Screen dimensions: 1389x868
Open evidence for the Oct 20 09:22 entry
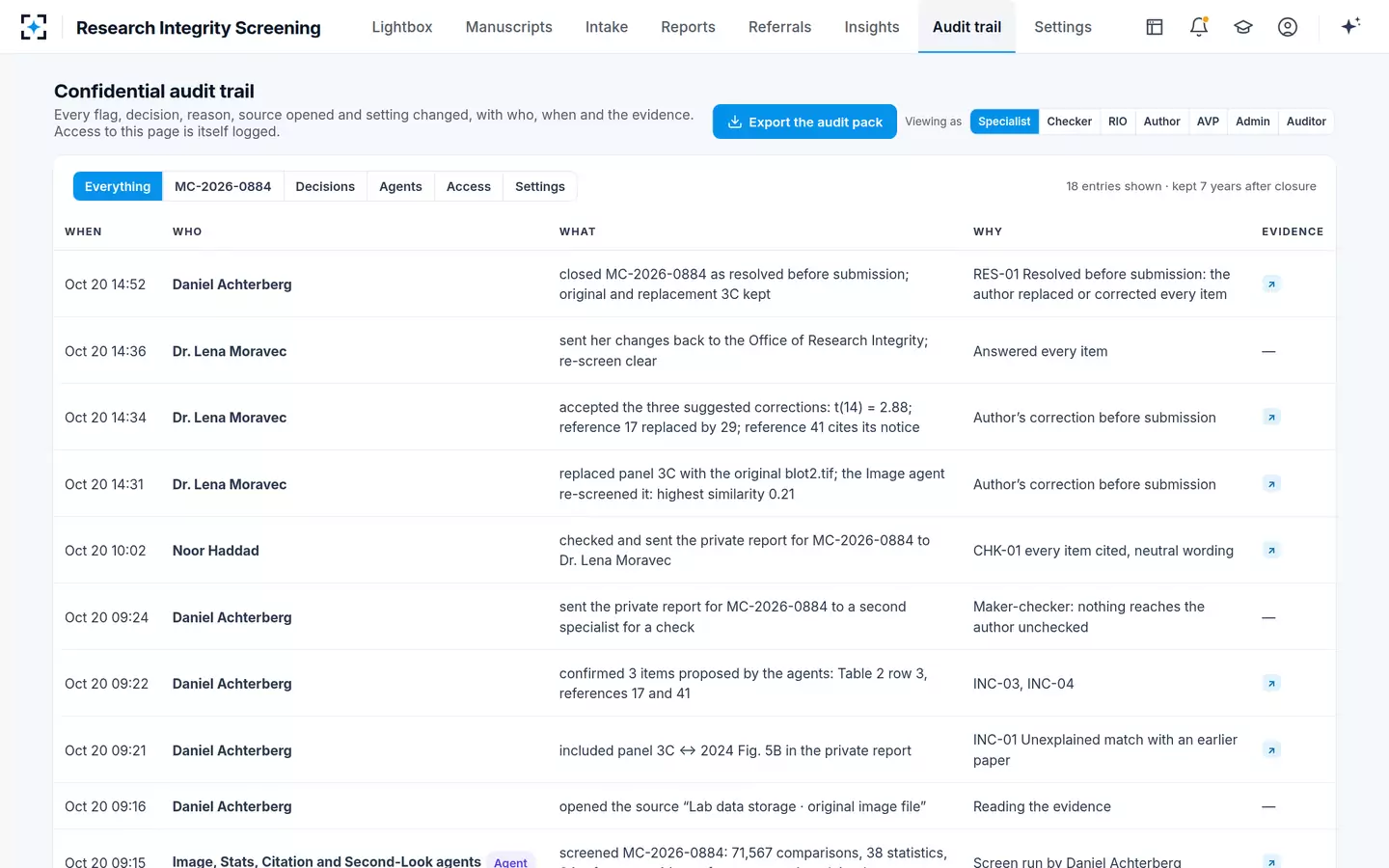(1271, 684)
